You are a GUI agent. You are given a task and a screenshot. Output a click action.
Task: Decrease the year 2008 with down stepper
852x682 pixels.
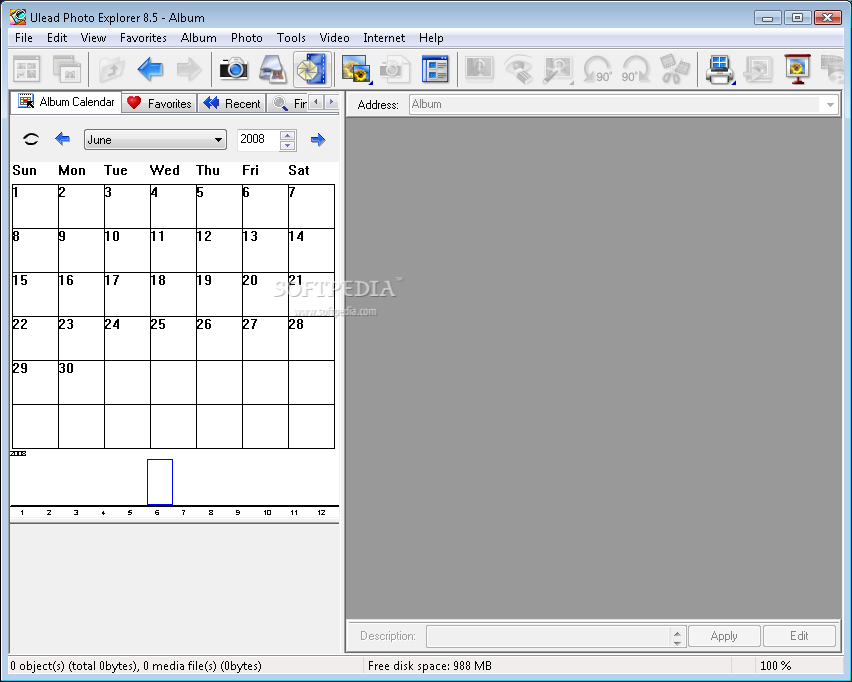point(288,145)
